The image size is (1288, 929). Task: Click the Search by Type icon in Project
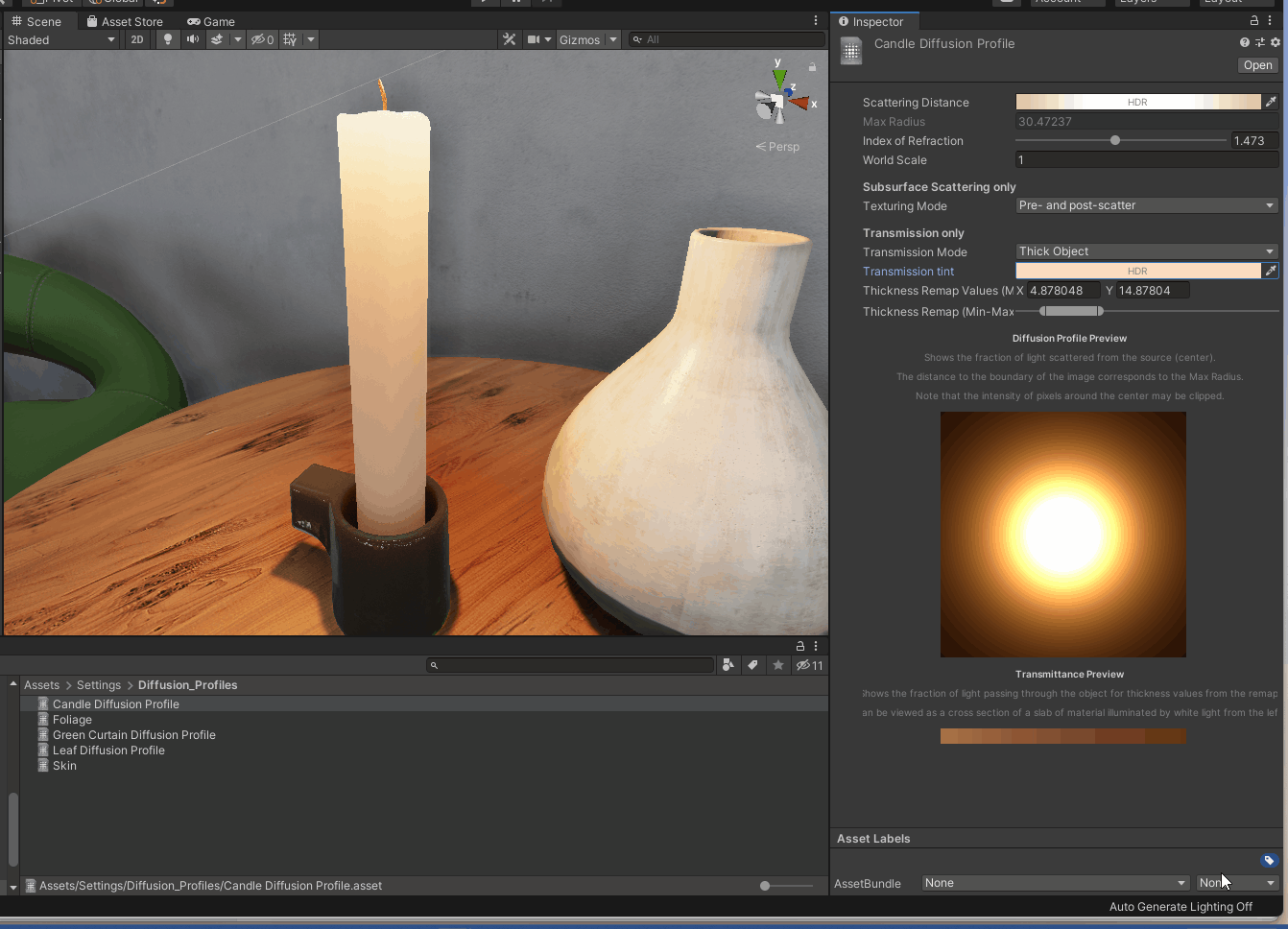coord(728,665)
